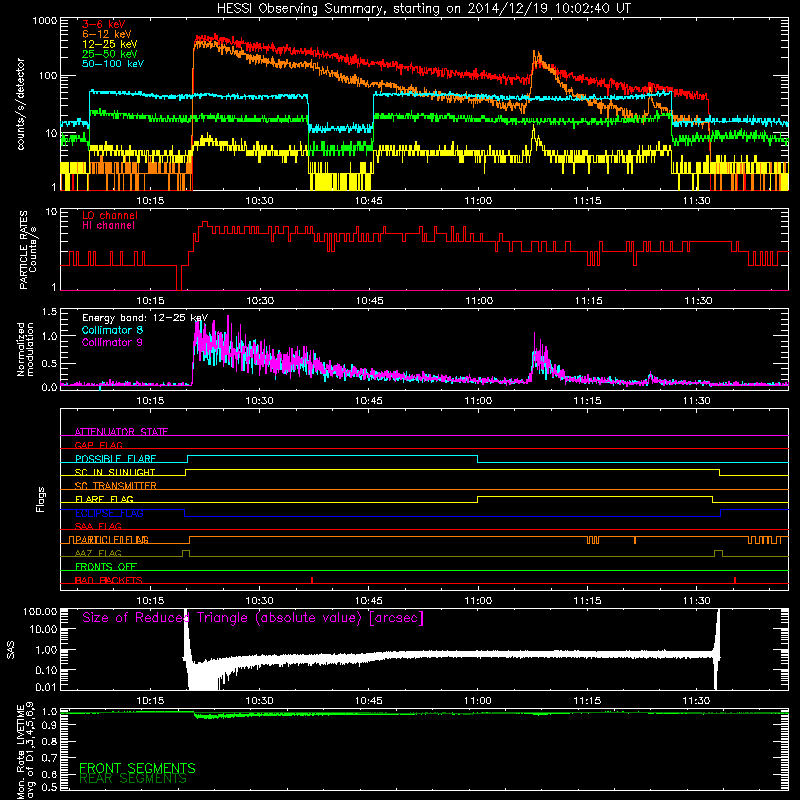
Task: Click the HI channel legend label
Action: point(108,226)
